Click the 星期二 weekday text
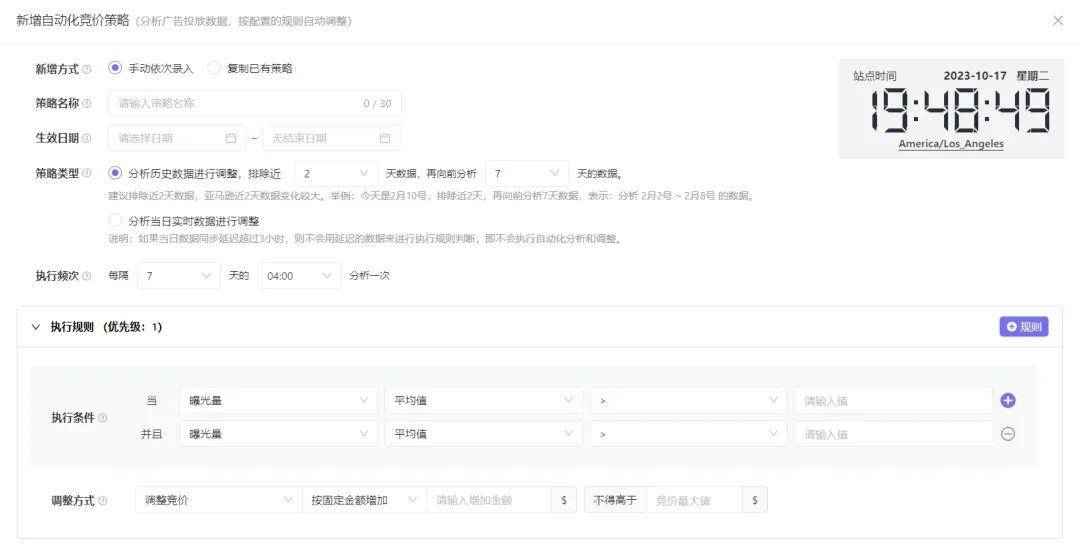 1032,76
